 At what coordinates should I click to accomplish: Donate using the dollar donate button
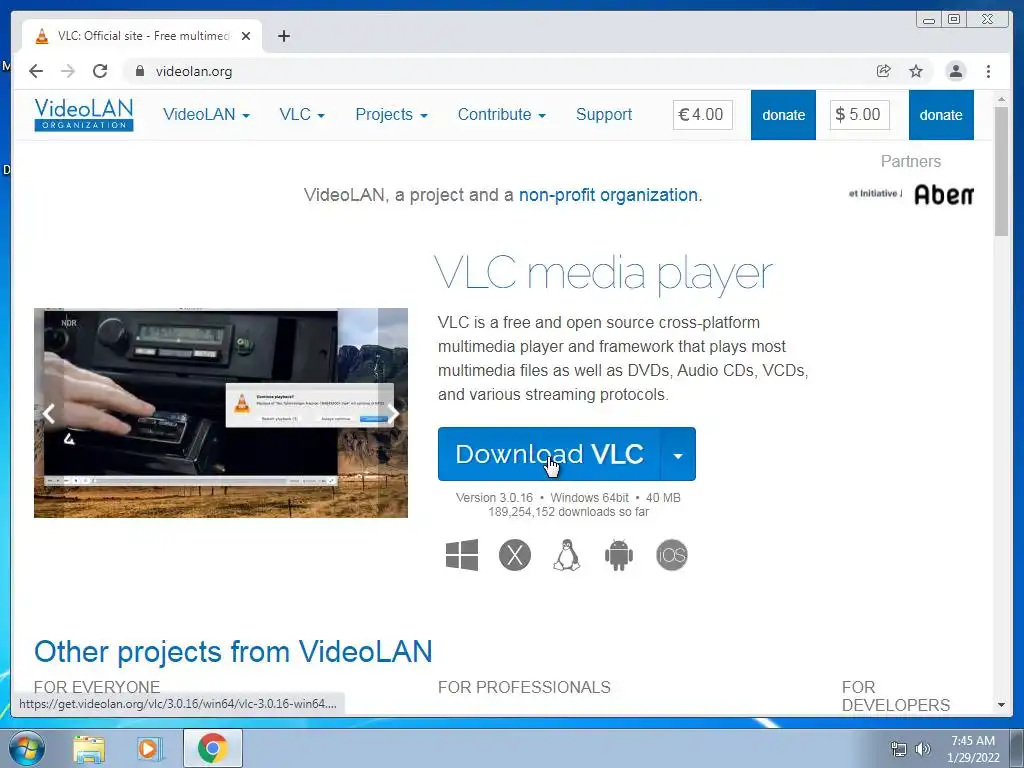[x=941, y=115]
